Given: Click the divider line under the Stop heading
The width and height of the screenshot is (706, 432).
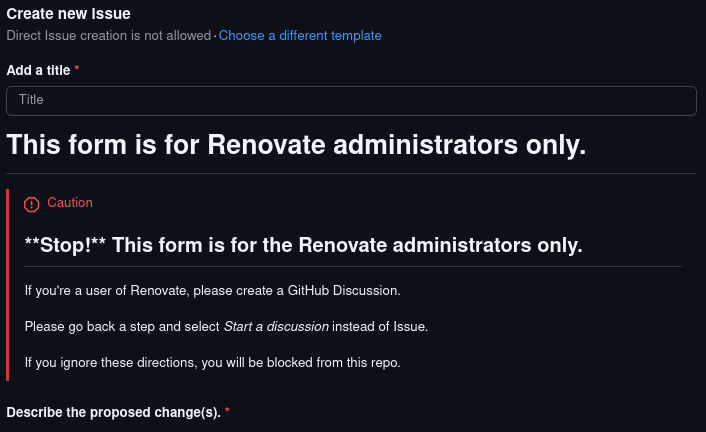Looking at the screenshot, I should point(352,266).
